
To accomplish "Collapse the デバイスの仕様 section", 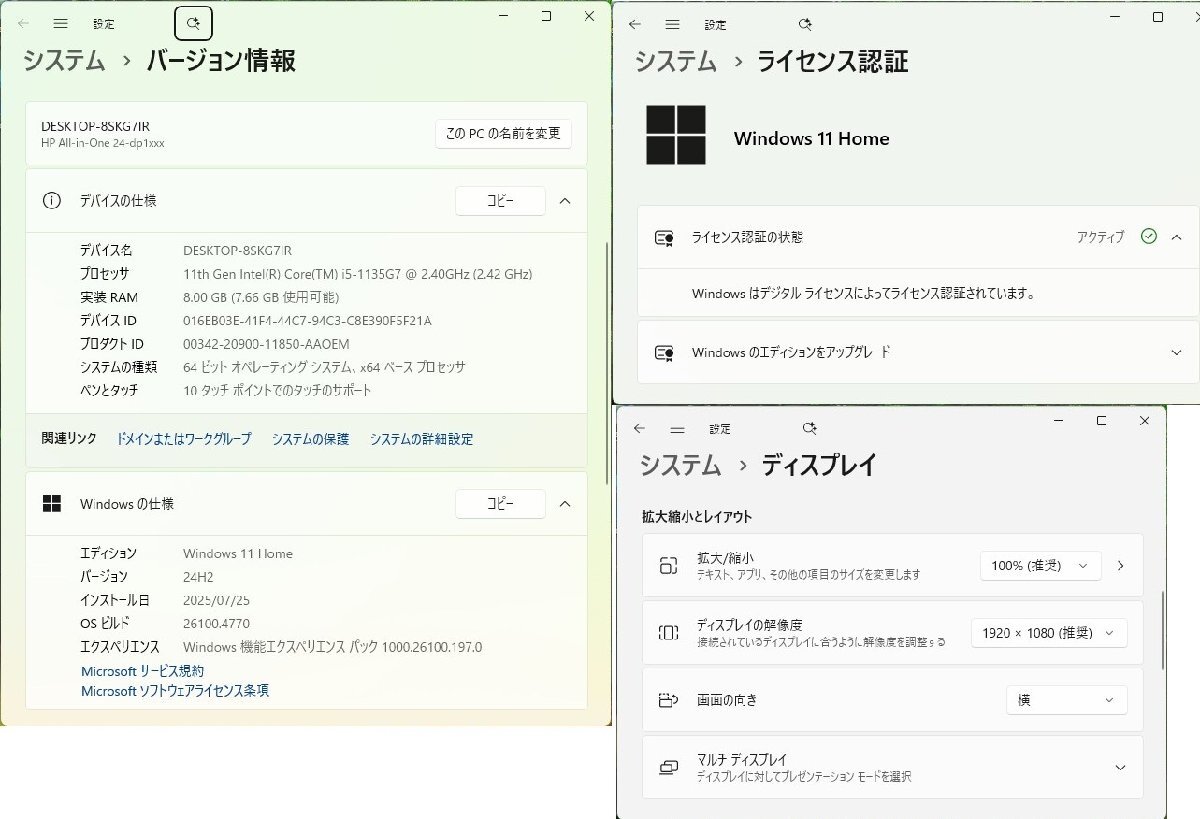I will [565, 200].
